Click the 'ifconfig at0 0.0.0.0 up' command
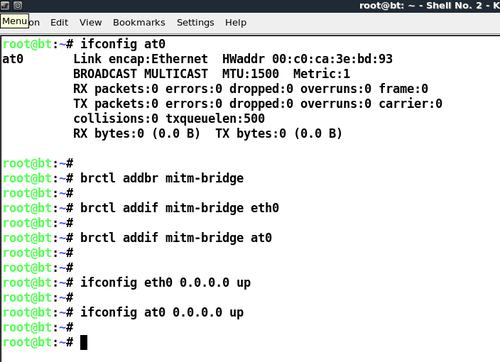Image resolution: width=500 pixels, height=362 pixels. coord(162,313)
